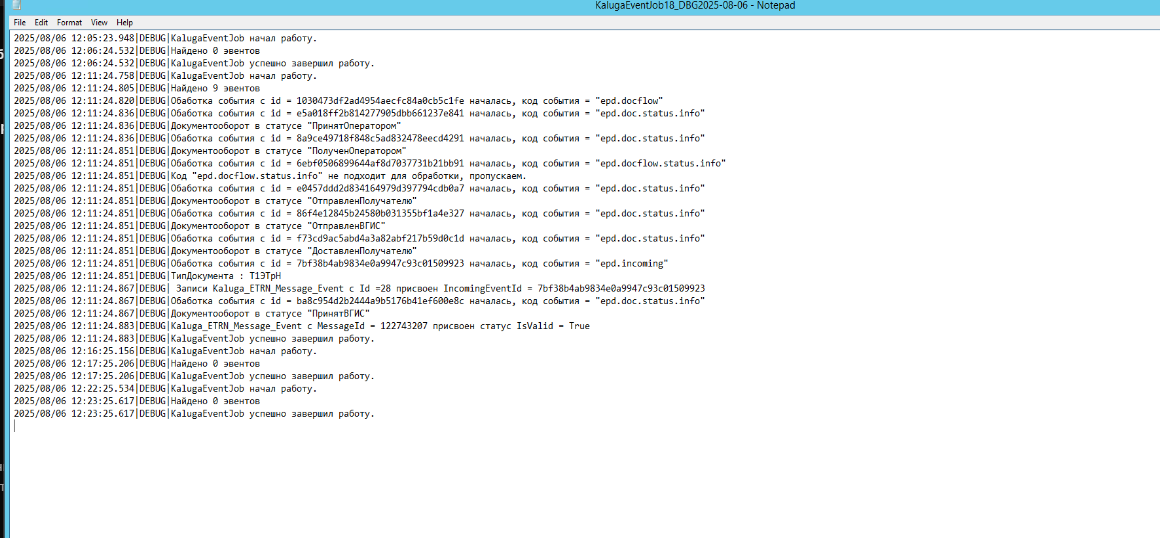This screenshot has width=1160, height=538.
Task: Click timestamp 12:22:25.534 in the log
Action: tap(104, 388)
